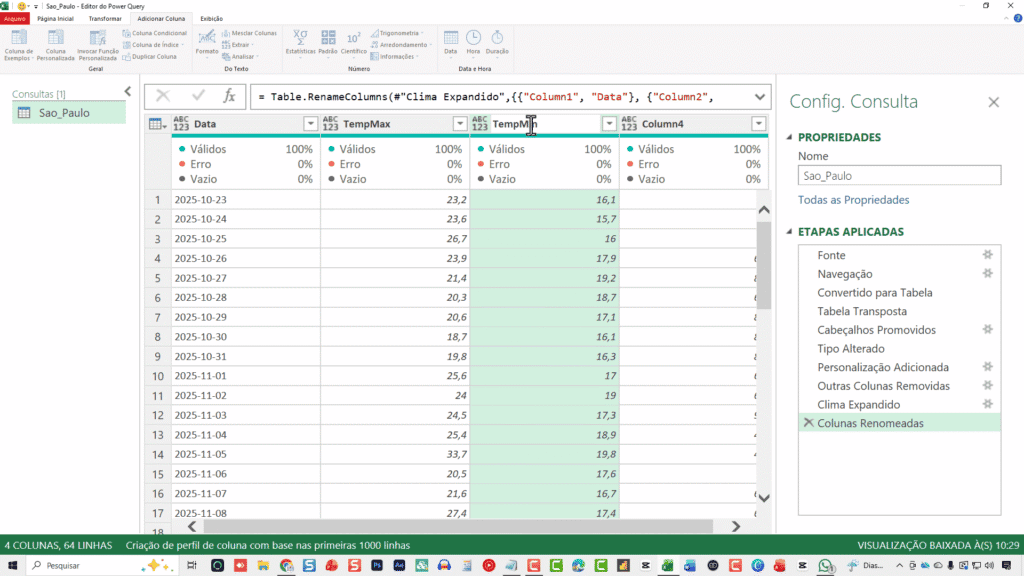The height and width of the screenshot is (576, 1024).
Task: Open the Column4 filter dropdown
Action: click(758, 124)
